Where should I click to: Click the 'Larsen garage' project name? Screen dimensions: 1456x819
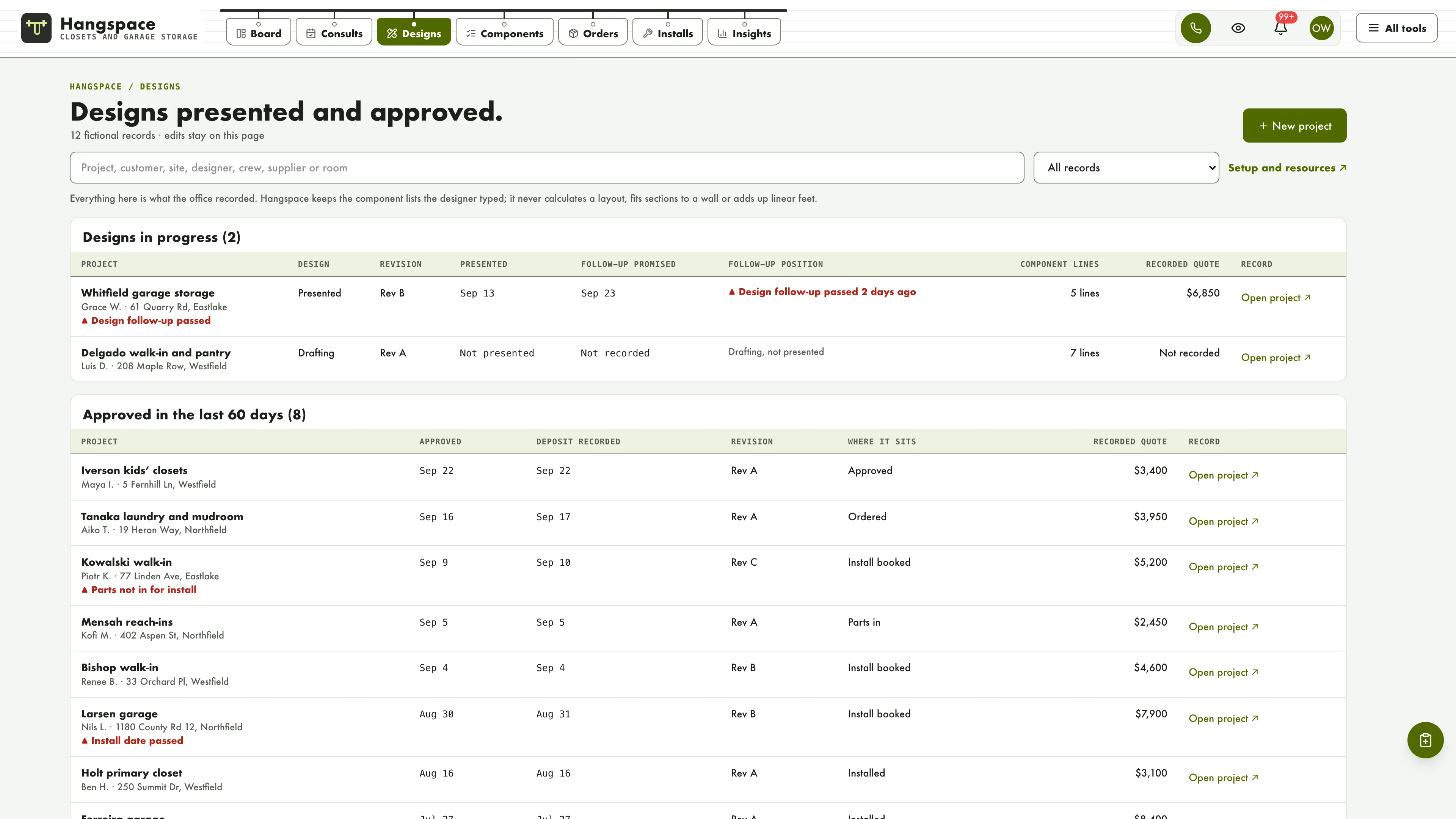click(x=119, y=714)
